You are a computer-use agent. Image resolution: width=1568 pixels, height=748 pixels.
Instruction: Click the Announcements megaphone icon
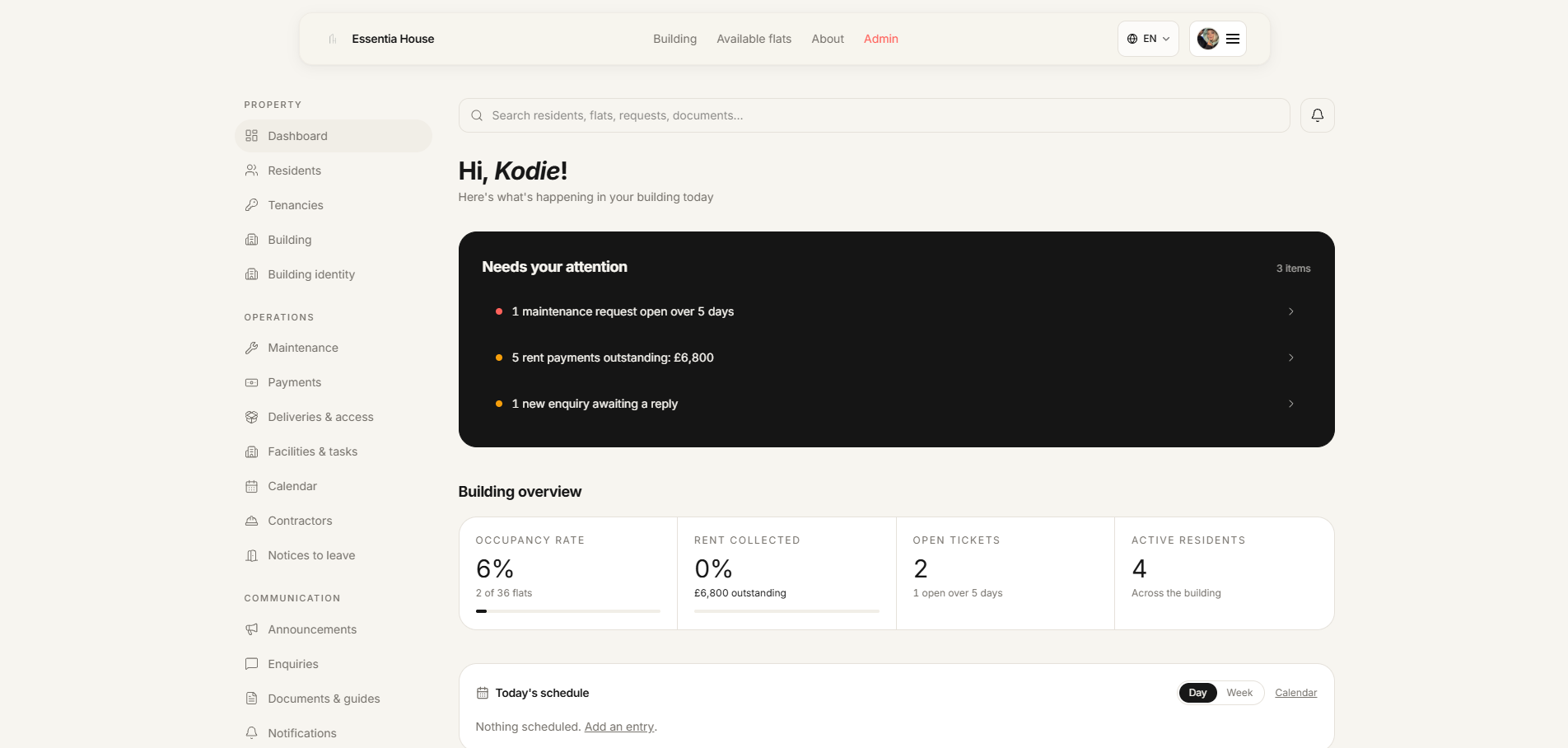pos(252,629)
